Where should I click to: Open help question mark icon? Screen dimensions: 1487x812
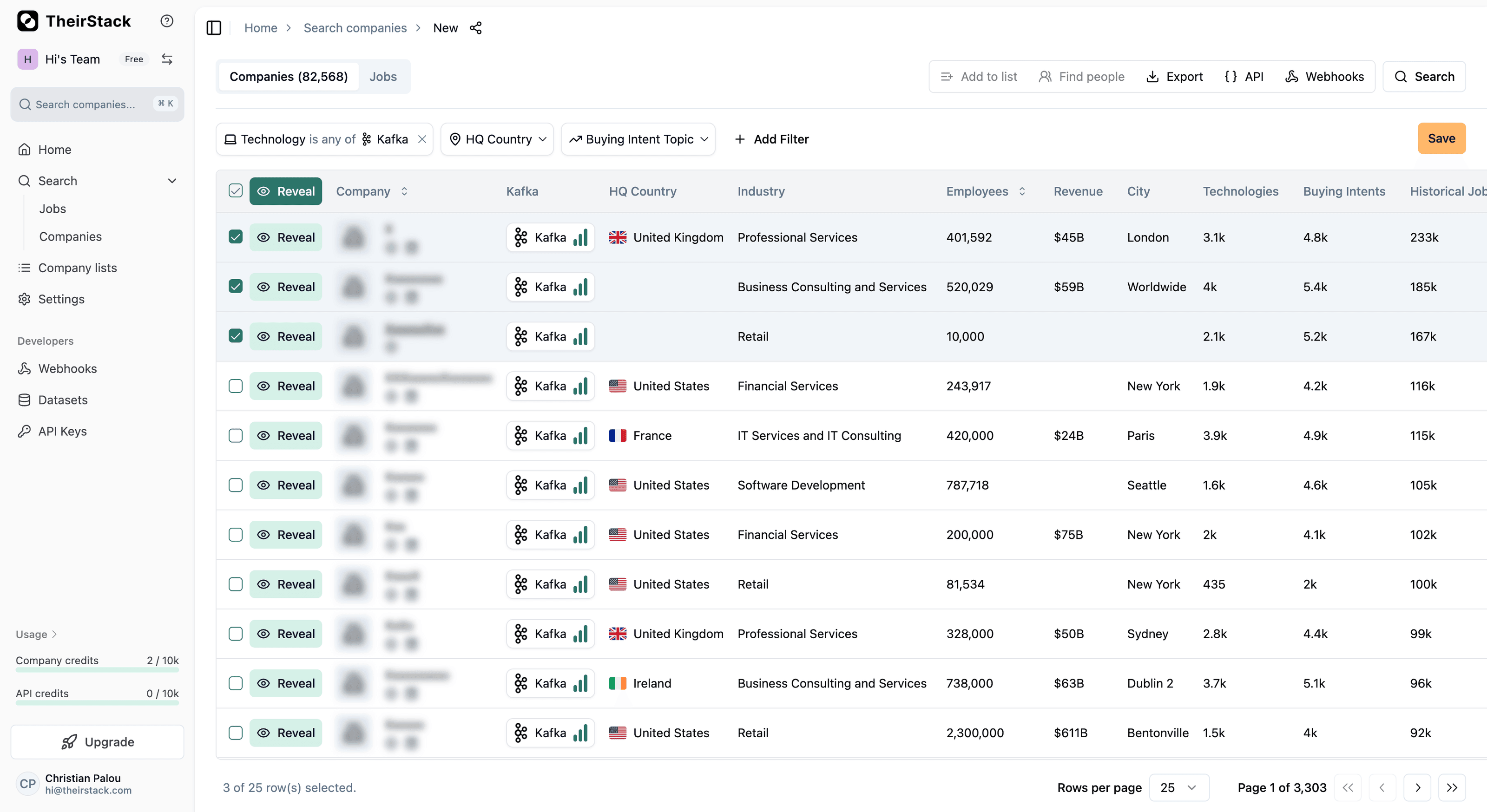[167, 21]
